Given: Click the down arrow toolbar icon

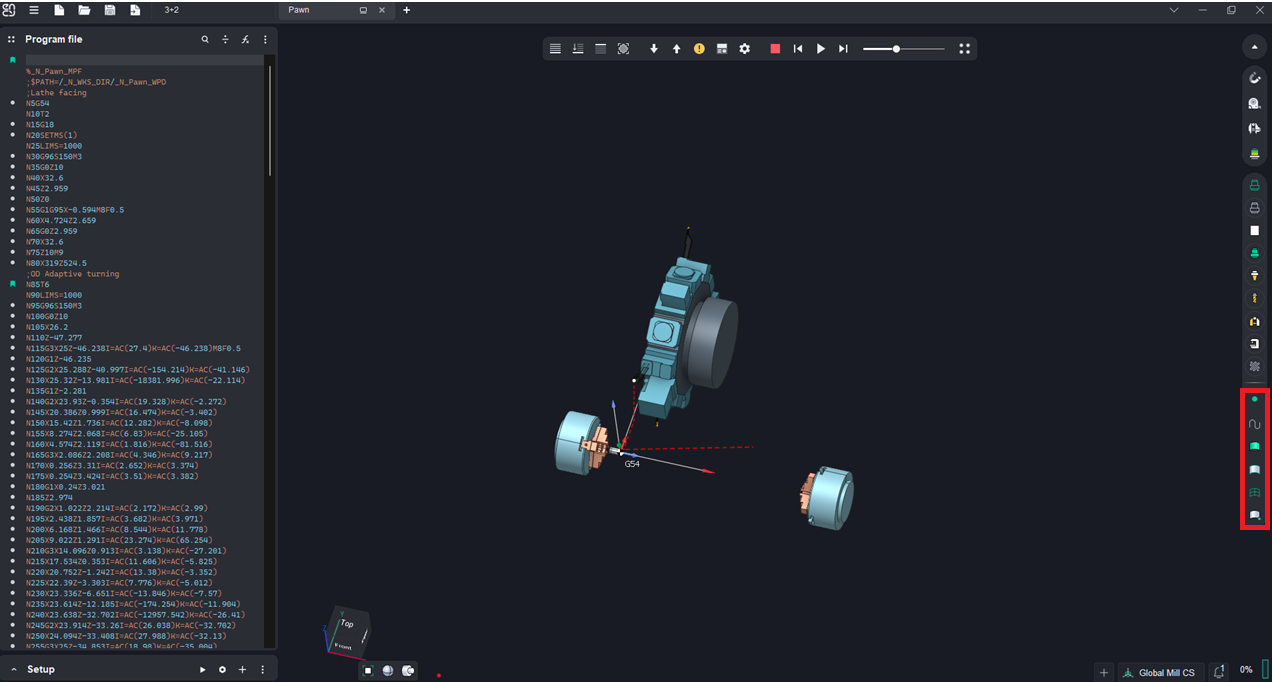Looking at the screenshot, I should [x=654, y=49].
